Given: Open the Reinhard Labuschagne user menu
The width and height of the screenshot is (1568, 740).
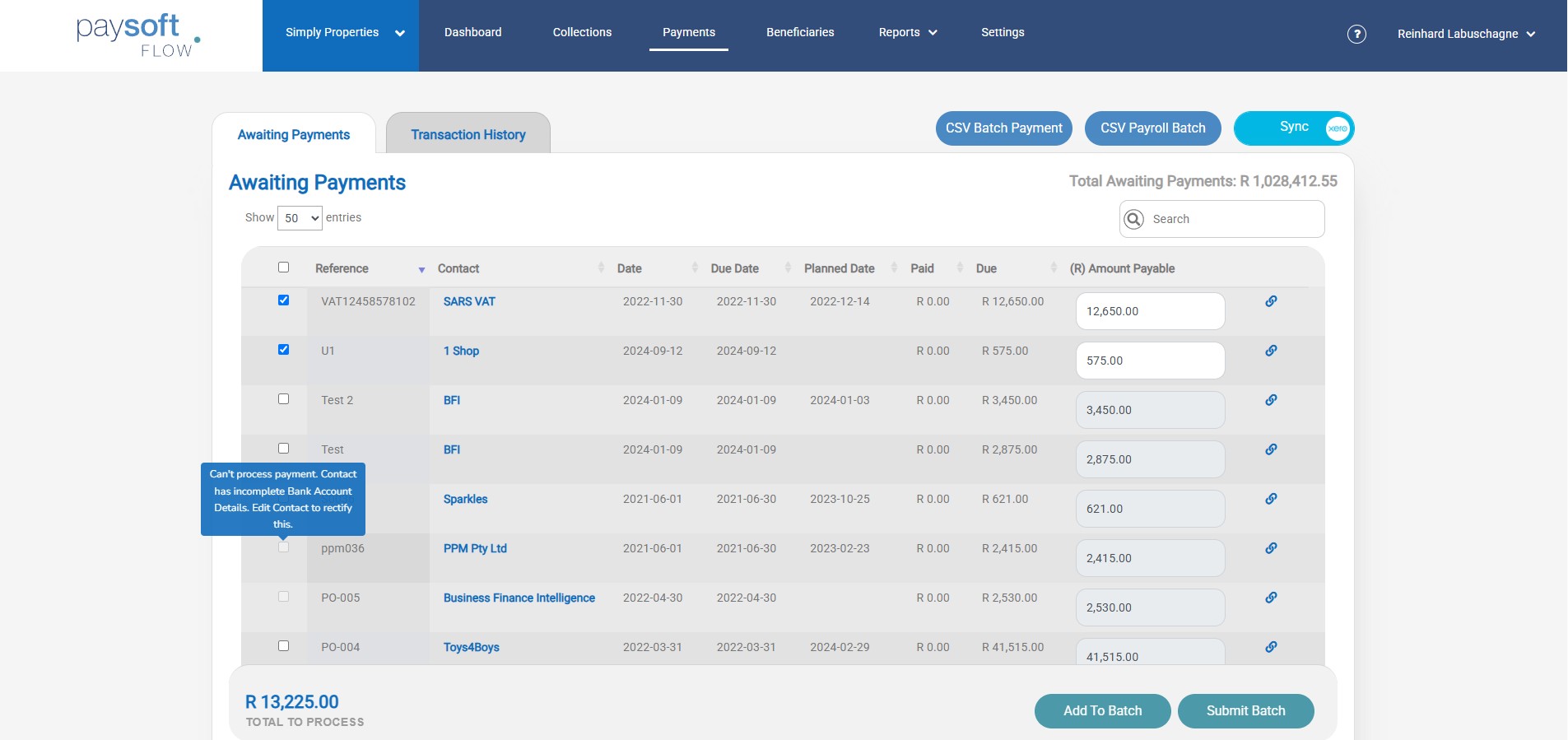Looking at the screenshot, I should [1466, 34].
